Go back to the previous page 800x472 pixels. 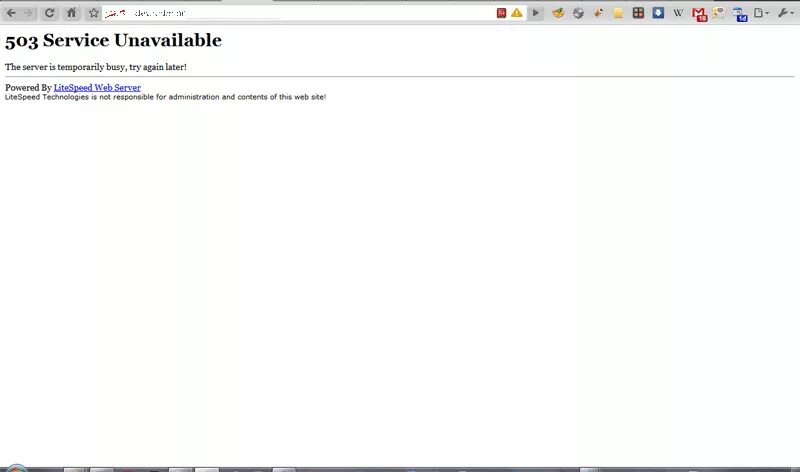point(11,13)
